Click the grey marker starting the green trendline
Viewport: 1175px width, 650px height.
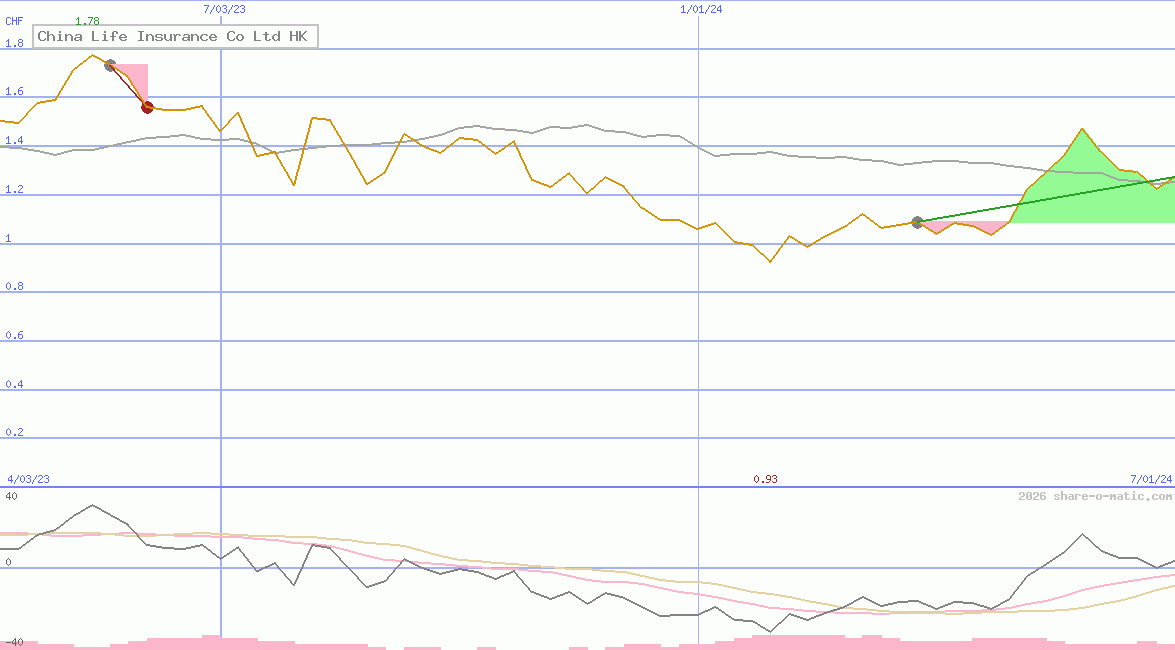pos(917,222)
